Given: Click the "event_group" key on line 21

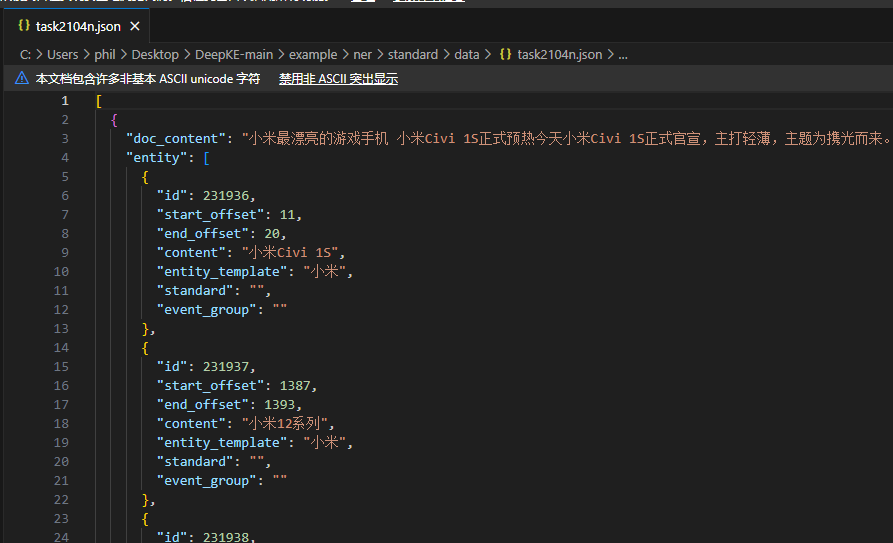Looking at the screenshot, I should pos(207,481).
